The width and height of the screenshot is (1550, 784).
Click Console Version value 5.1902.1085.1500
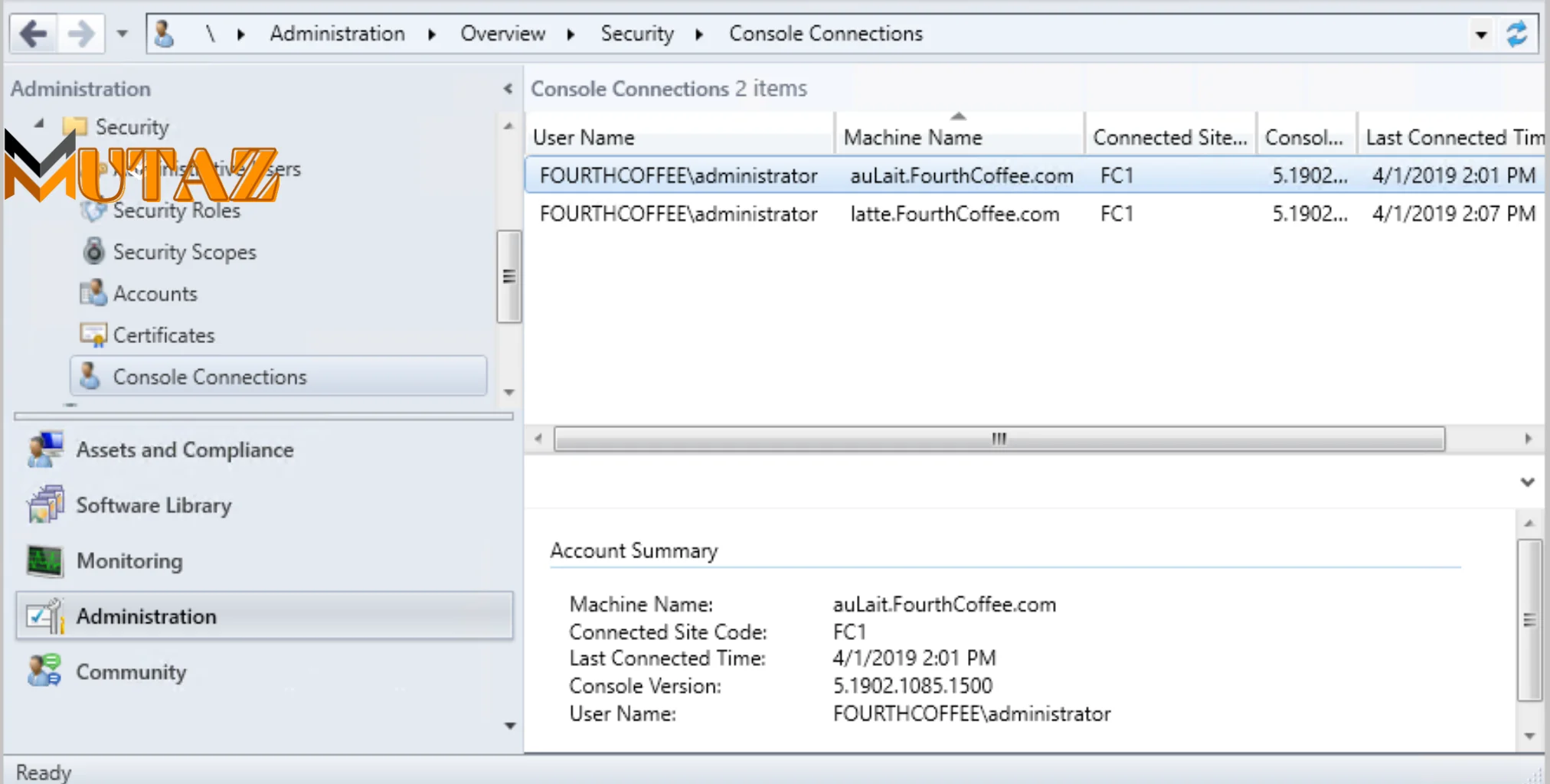point(913,685)
